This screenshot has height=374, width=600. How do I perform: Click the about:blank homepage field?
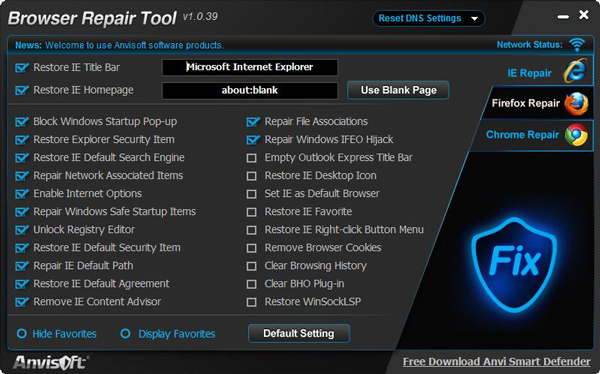tap(250, 90)
